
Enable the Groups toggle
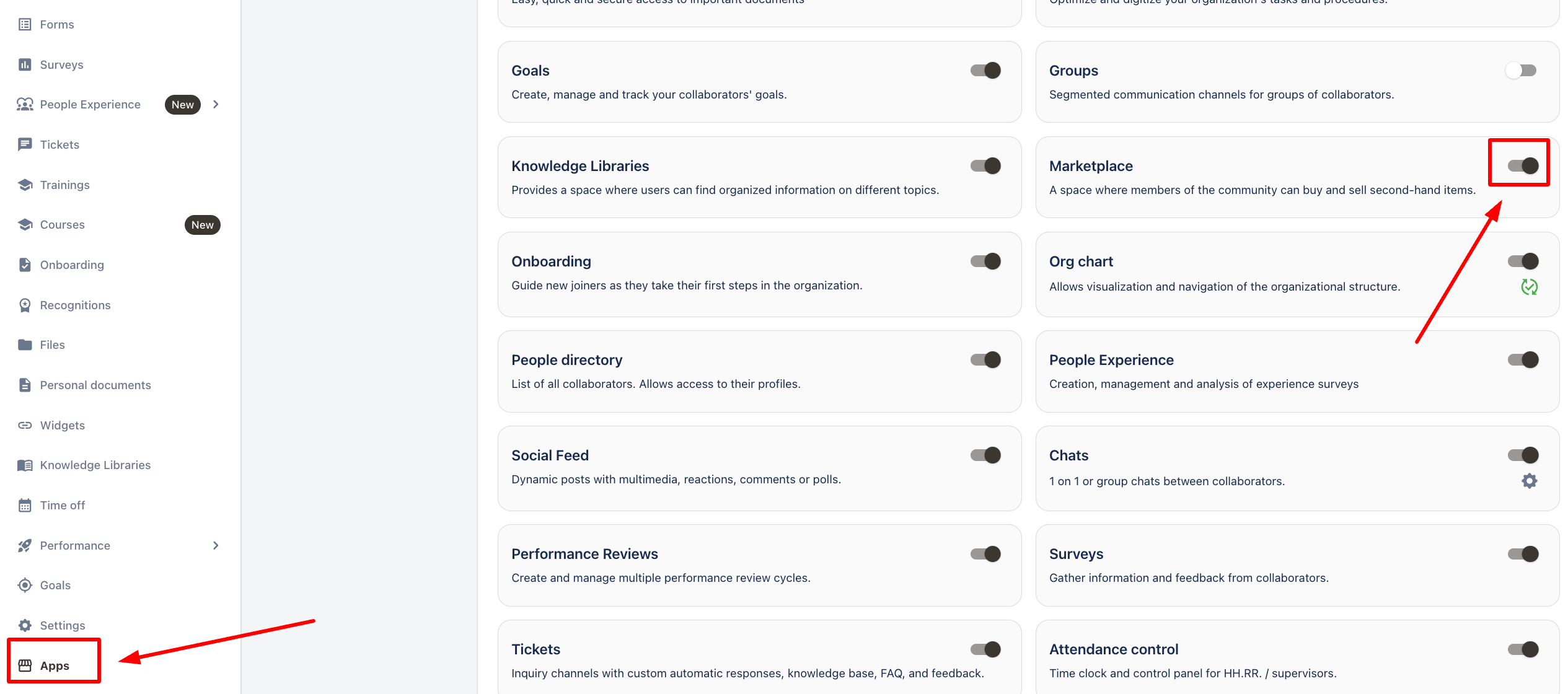(1520, 71)
